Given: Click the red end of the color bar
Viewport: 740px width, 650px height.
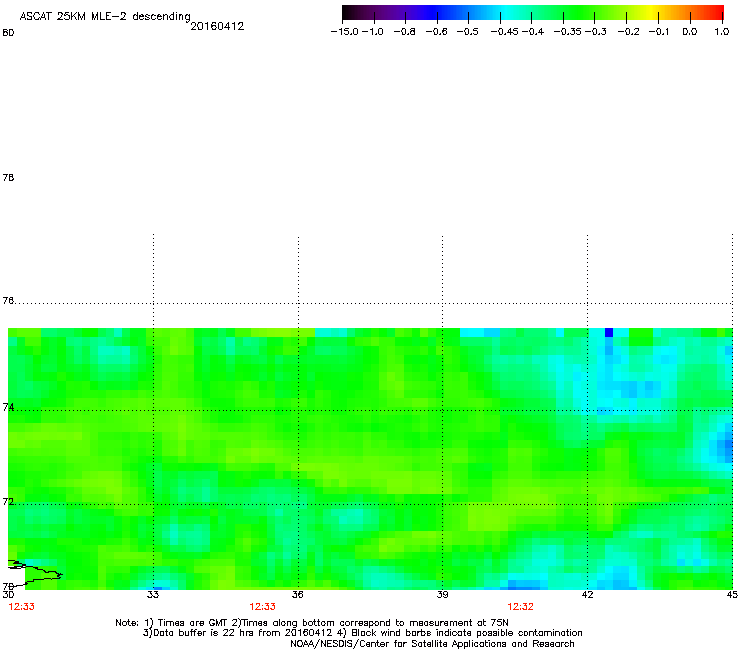Looking at the screenshot, I should 718,12.
